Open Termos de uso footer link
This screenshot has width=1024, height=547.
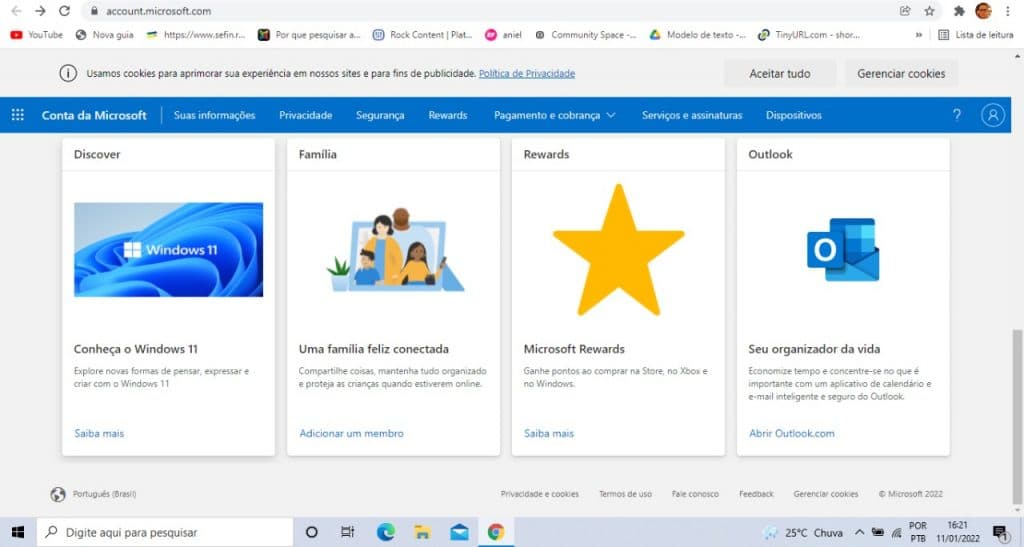tap(625, 494)
